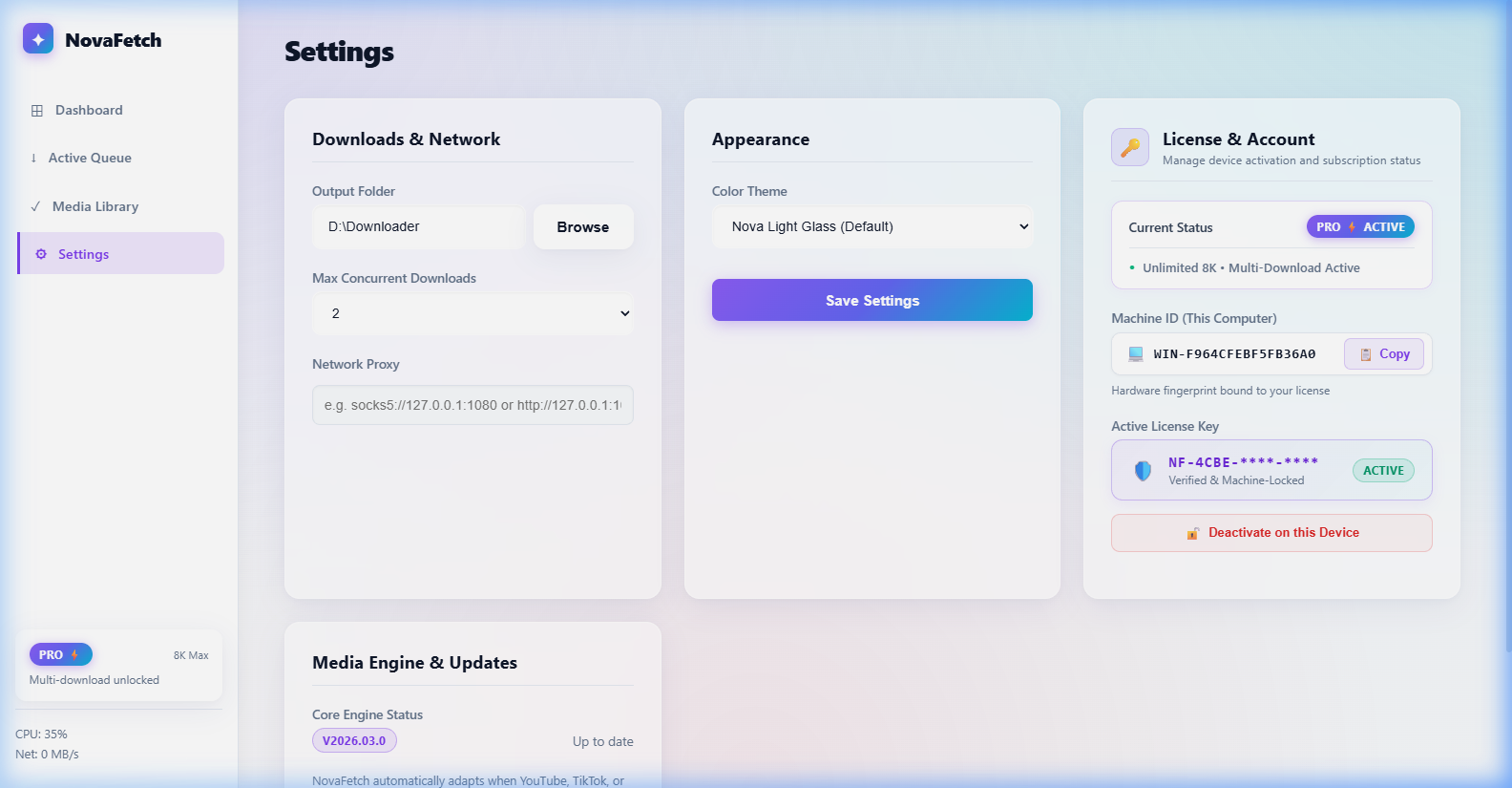This screenshot has height=788, width=1512.
Task: Click the Machine ID text WIN-F964CFEBF5FB36A0
Action: 1234,354
